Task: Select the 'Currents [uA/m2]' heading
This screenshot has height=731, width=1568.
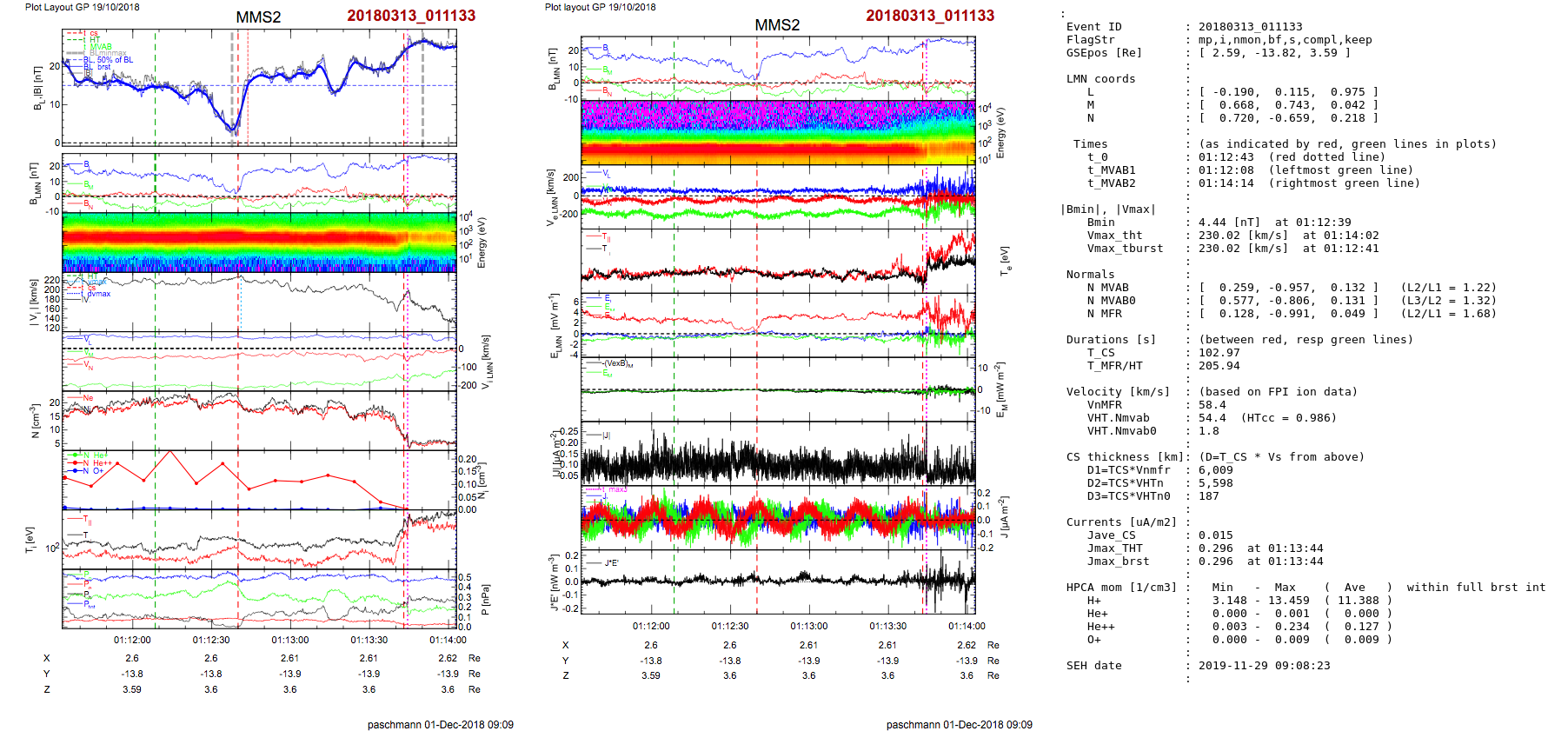Action: pyautogui.click(x=1122, y=522)
